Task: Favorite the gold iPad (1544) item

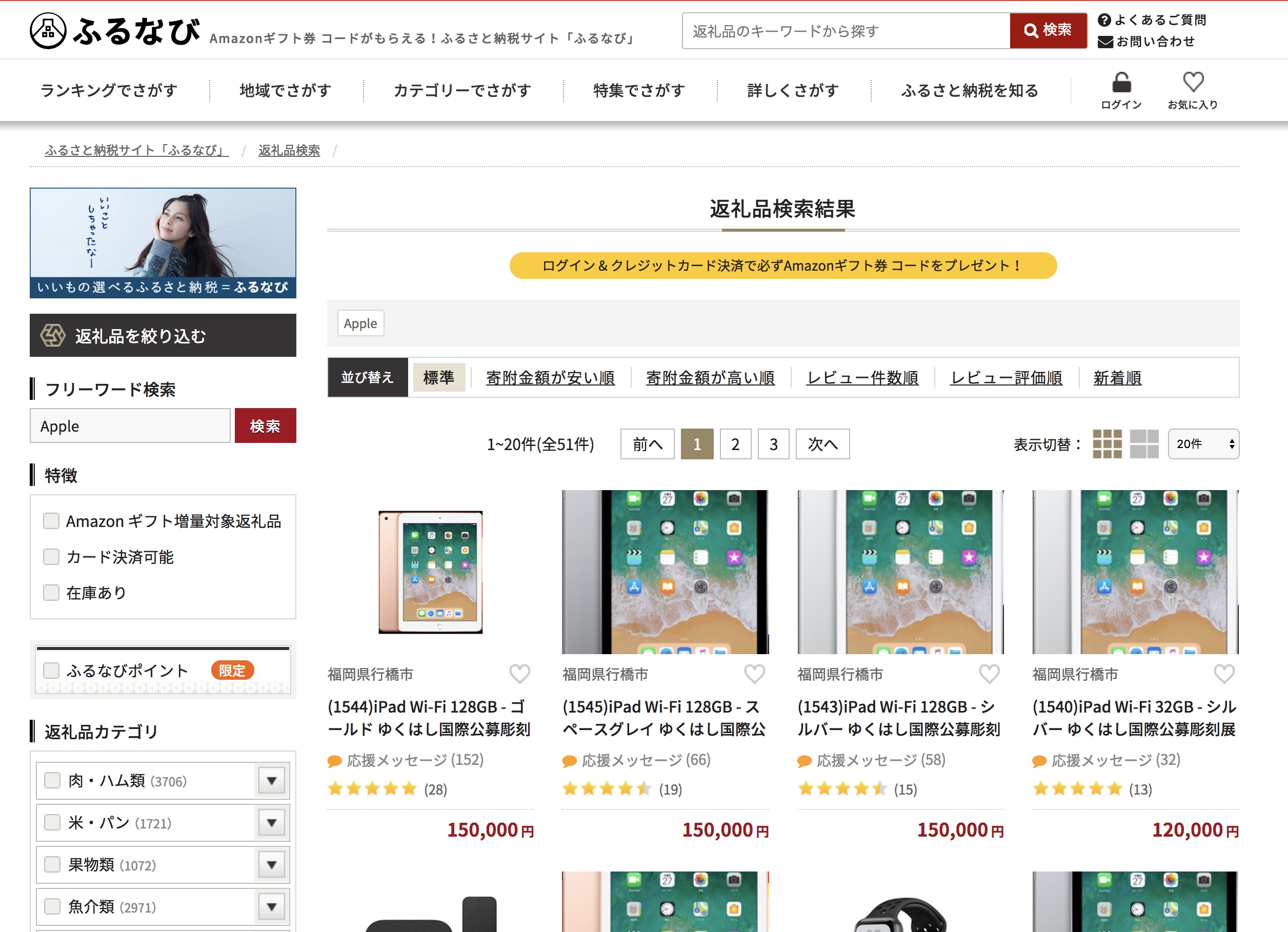Action: pyautogui.click(x=519, y=674)
